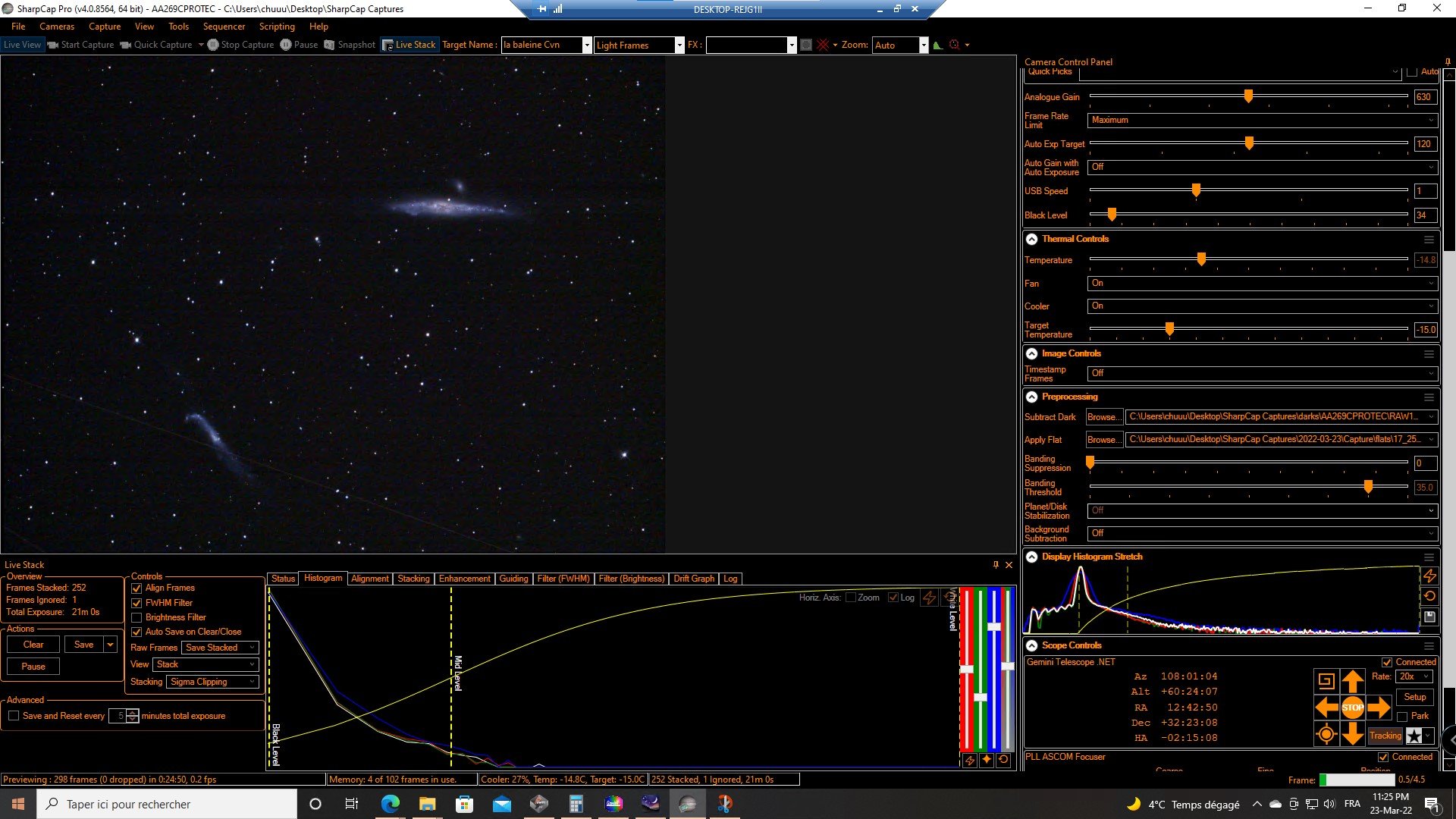Screen dimensions: 1456x819
Task: Click the red focus tool icon
Action: (x=955, y=45)
